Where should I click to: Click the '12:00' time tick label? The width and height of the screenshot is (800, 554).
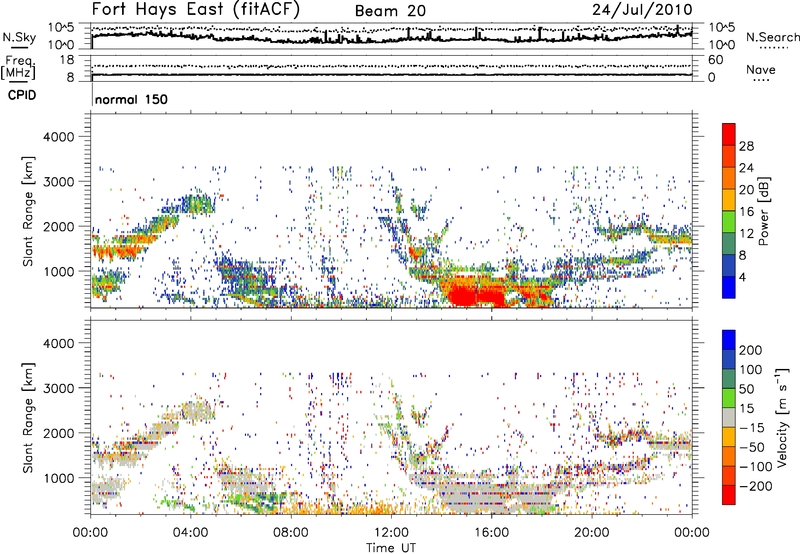(391, 533)
